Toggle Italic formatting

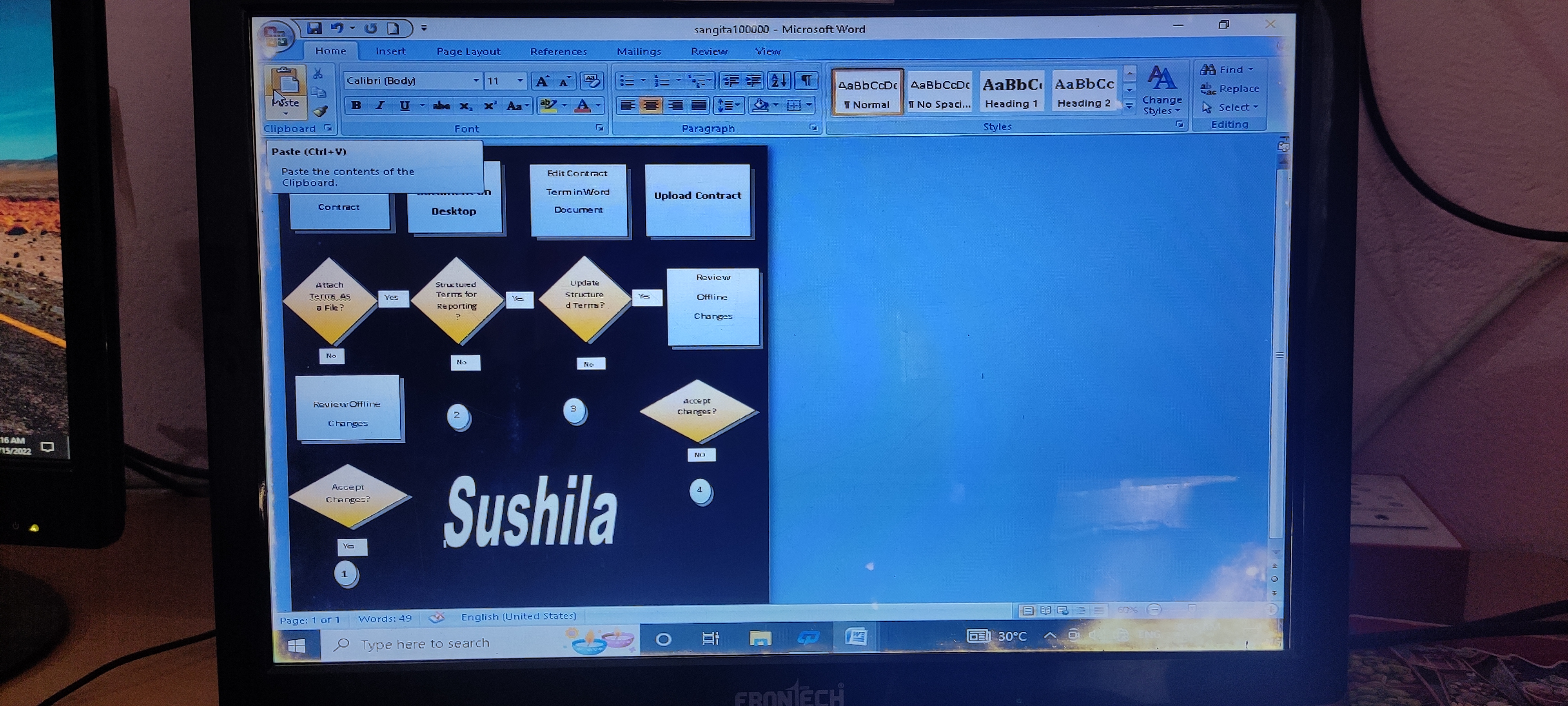click(380, 106)
